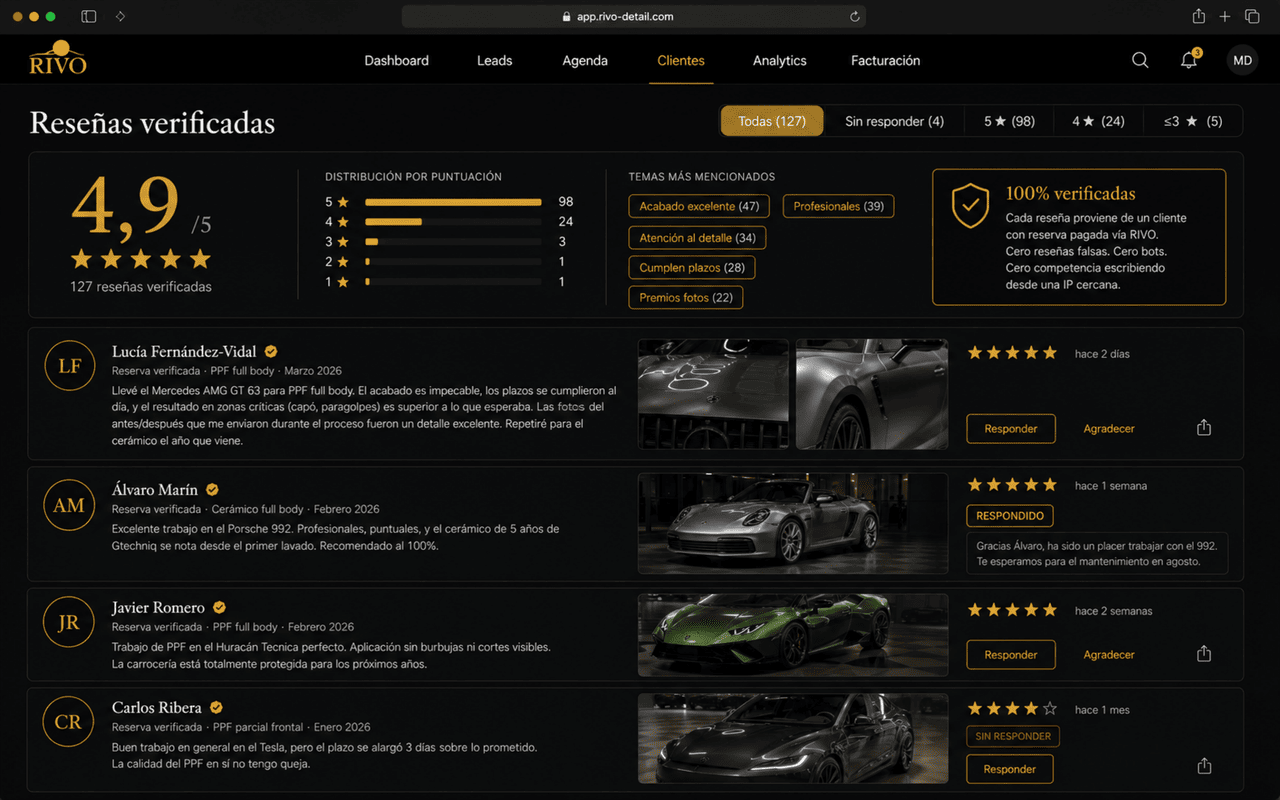Share Carlos Ribera's review
The width and height of the screenshot is (1280, 800).
coord(1204,767)
